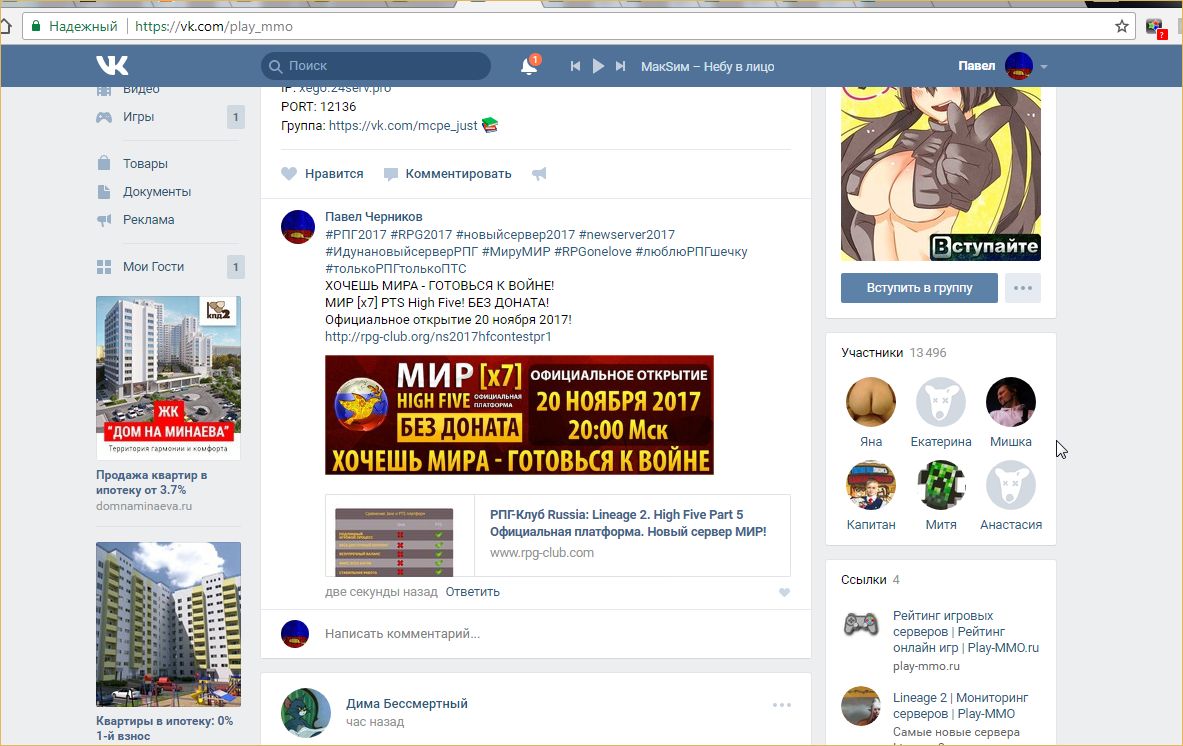The image size is (1183, 746).
Task: Open the МИР x7 High Five banner image
Action: point(519,414)
